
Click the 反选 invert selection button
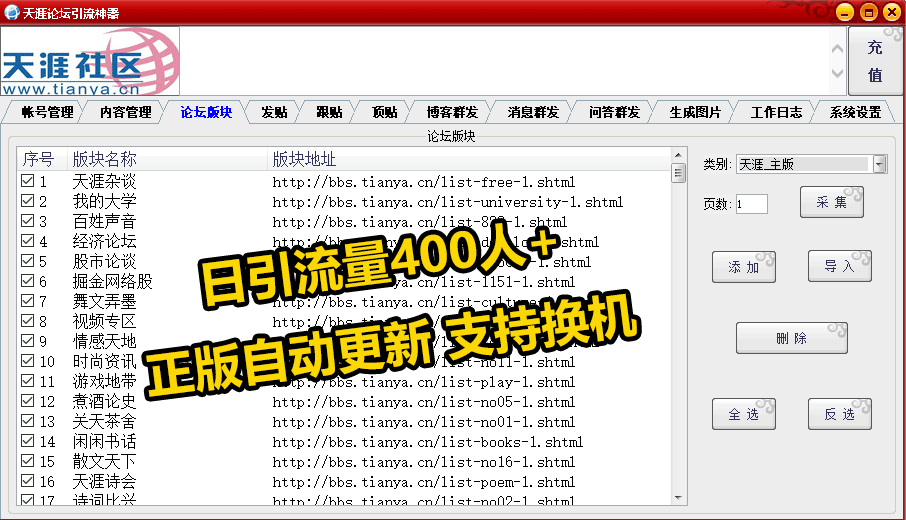pyautogui.click(x=840, y=414)
